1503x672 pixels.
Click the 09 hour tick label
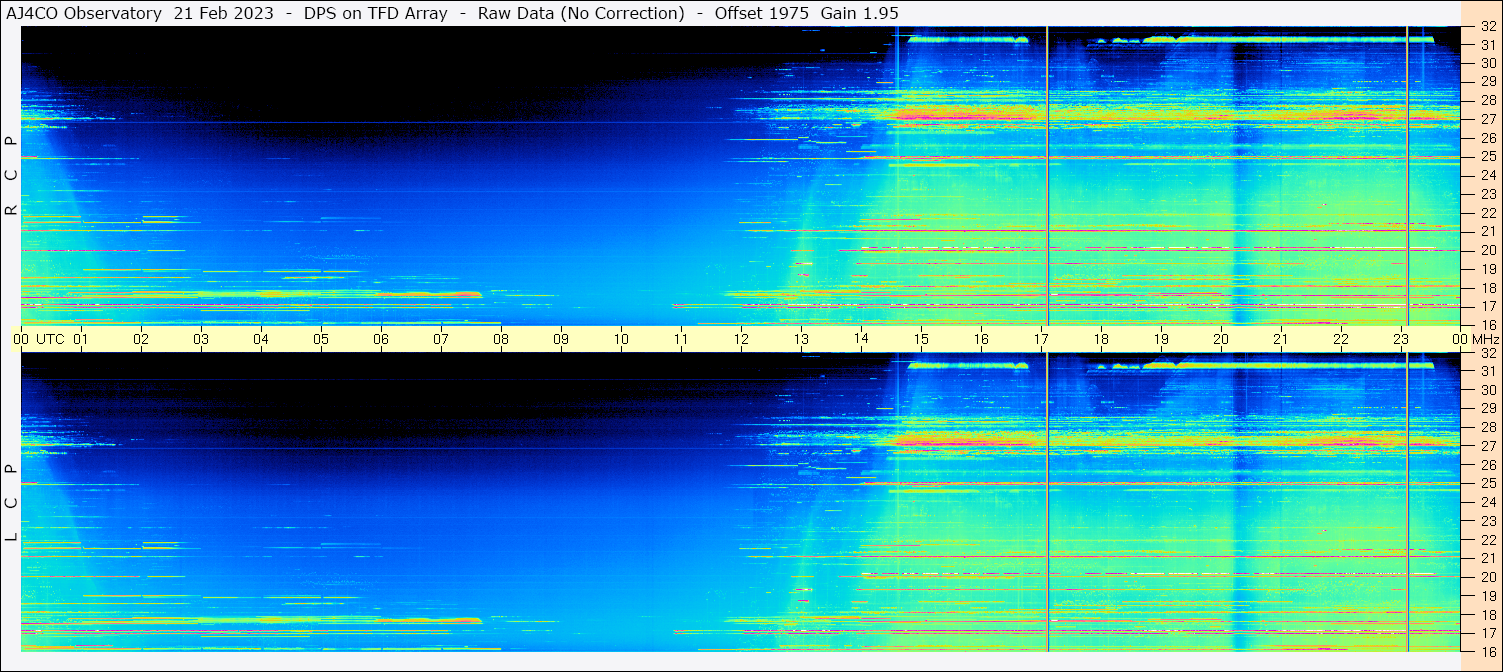(561, 339)
